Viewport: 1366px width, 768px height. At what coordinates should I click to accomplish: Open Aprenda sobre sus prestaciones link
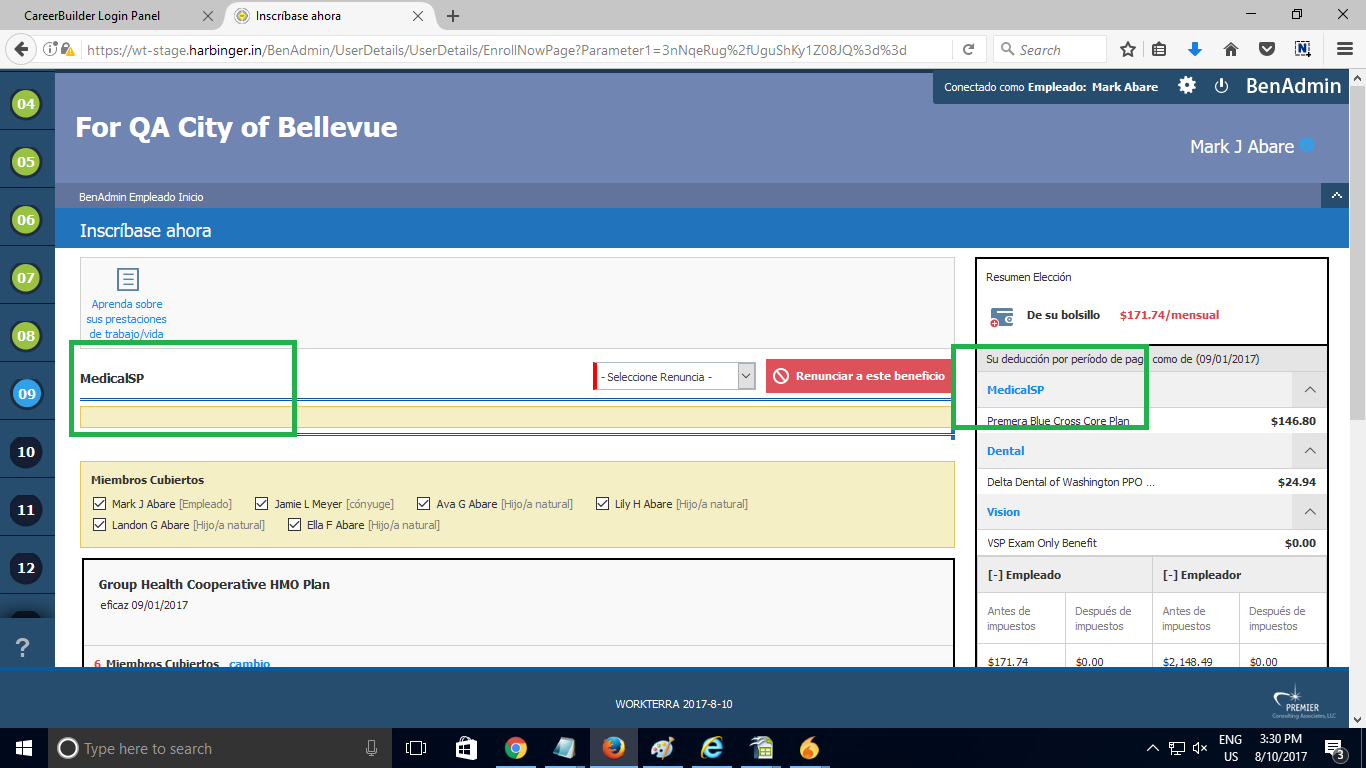click(127, 319)
